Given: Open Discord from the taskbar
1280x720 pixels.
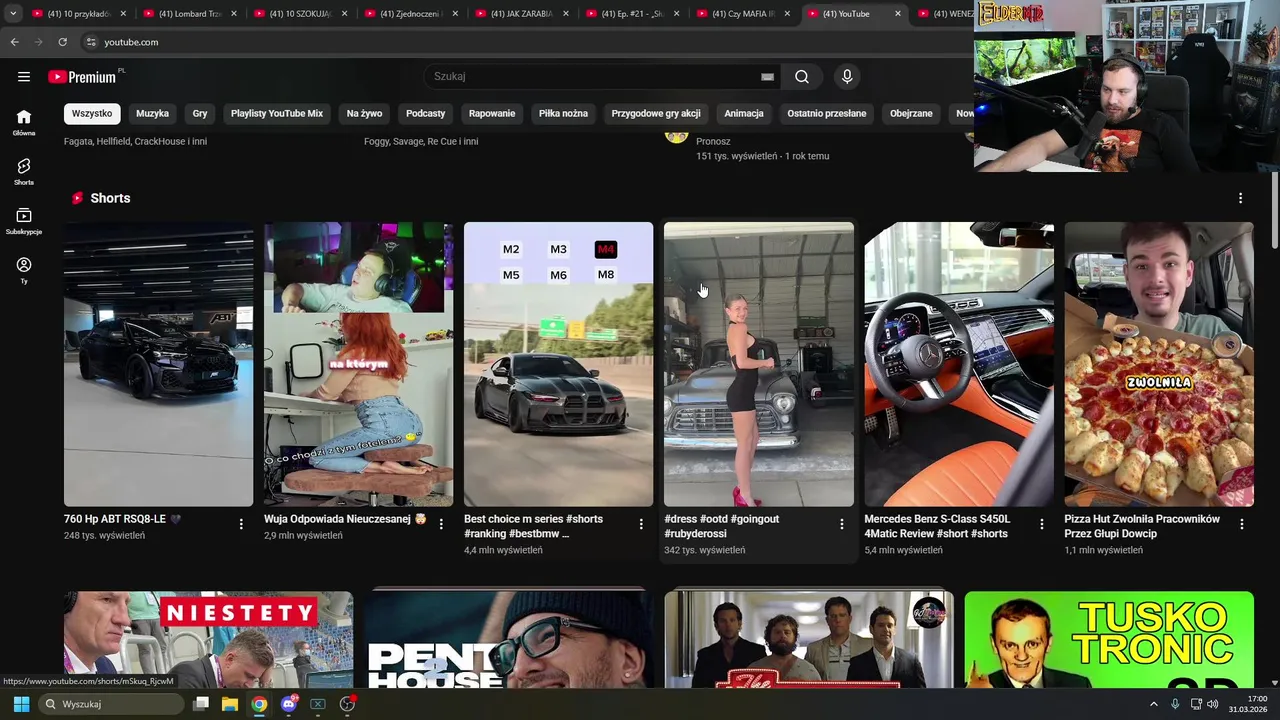Looking at the screenshot, I should 289,704.
